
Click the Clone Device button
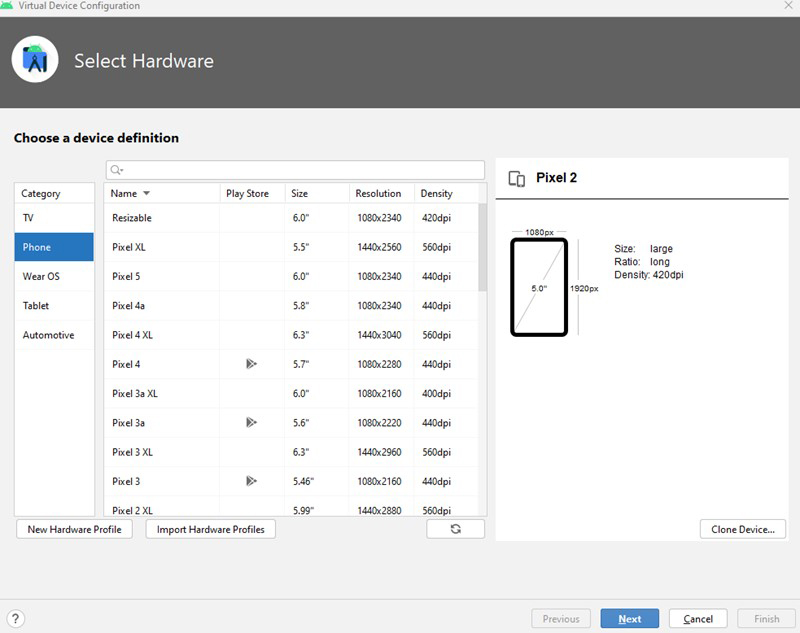click(x=743, y=529)
